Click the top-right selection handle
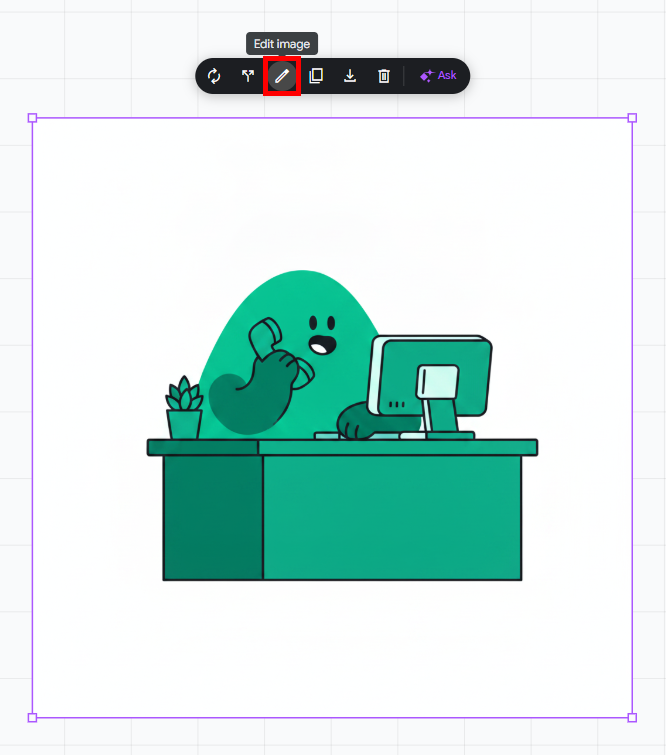This screenshot has width=666, height=755. (632, 118)
